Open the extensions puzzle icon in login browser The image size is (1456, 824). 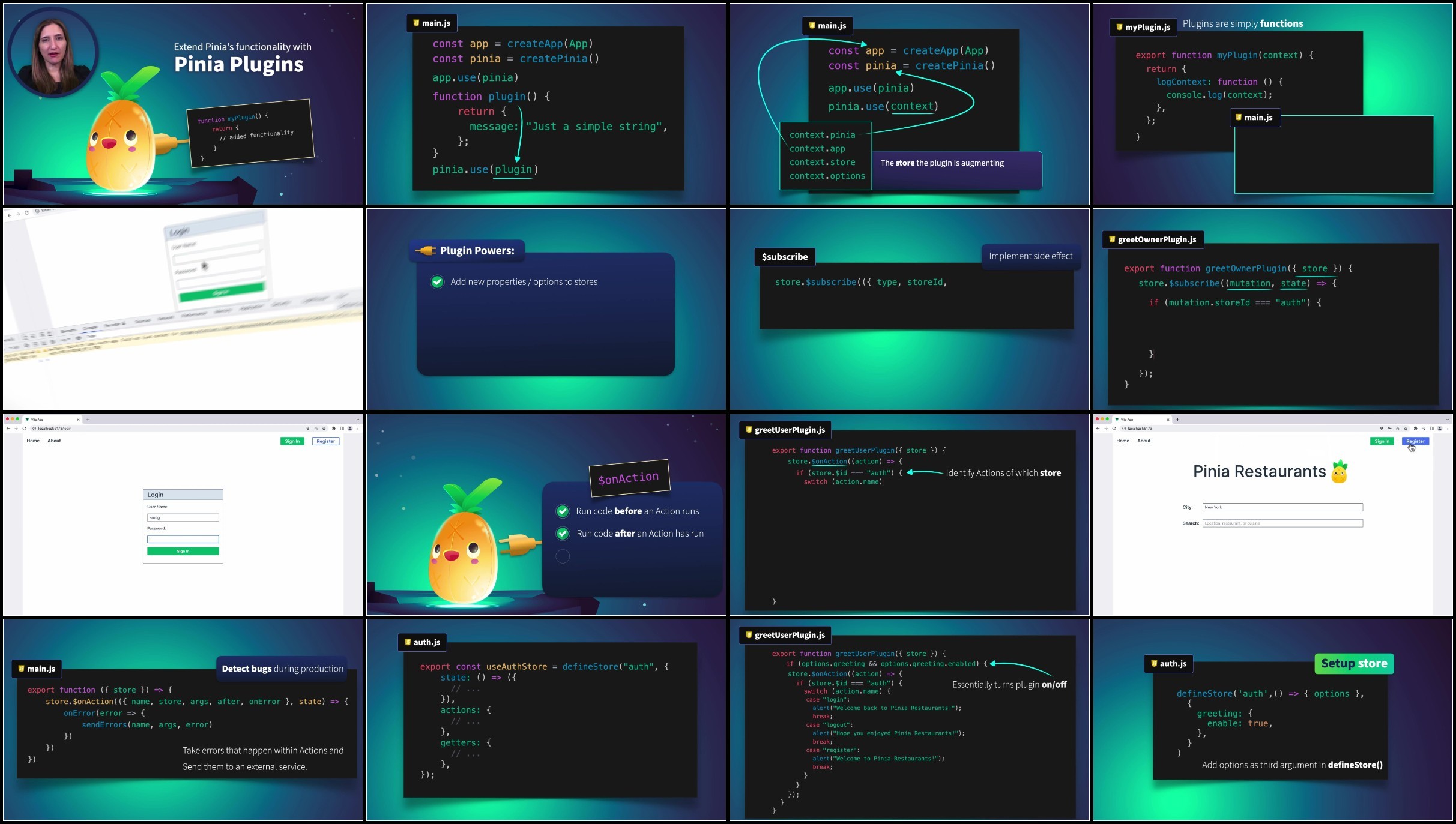coord(334,429)
